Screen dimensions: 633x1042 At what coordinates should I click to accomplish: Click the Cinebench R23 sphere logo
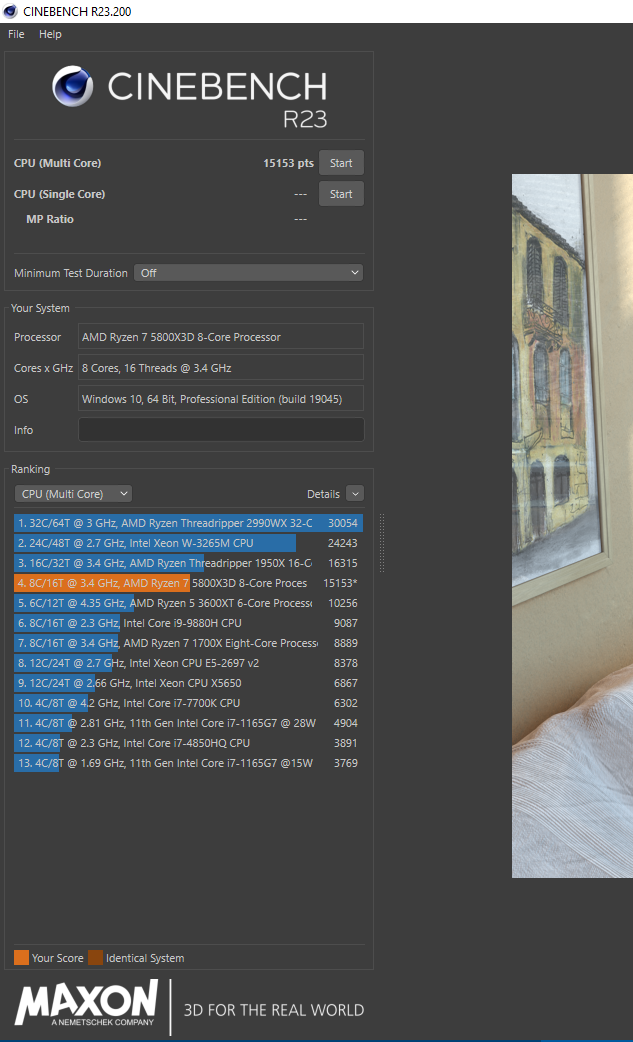pyautogui.click(x=72, y=86)
